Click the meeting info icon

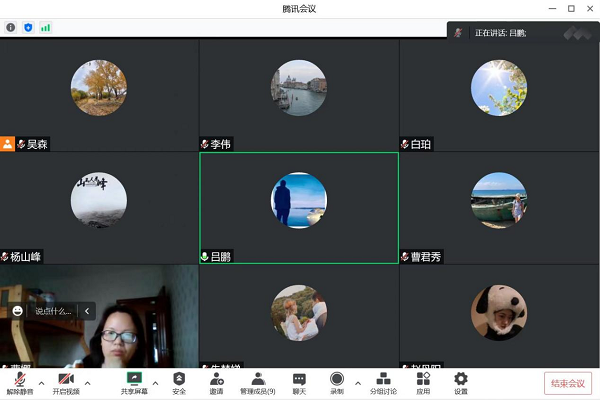click(11, 28)
